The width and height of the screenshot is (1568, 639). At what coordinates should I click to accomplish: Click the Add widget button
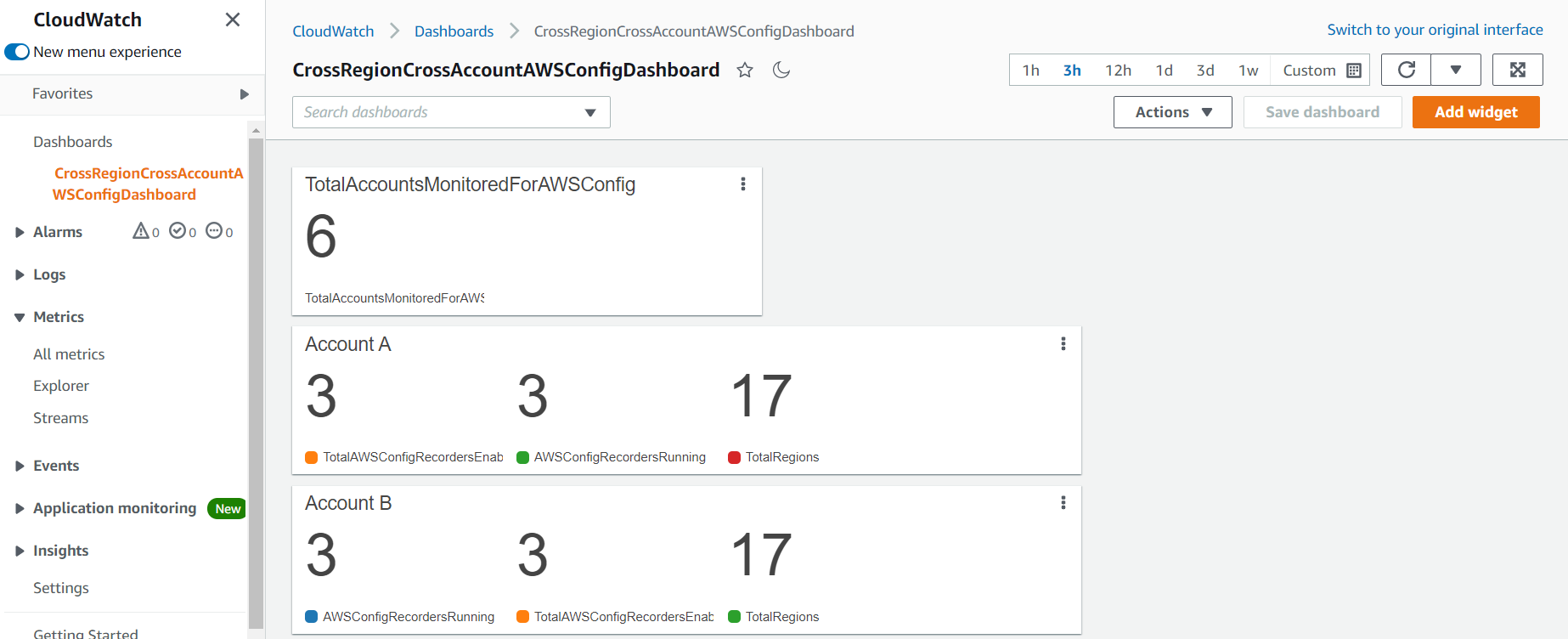pos(1476,112)
